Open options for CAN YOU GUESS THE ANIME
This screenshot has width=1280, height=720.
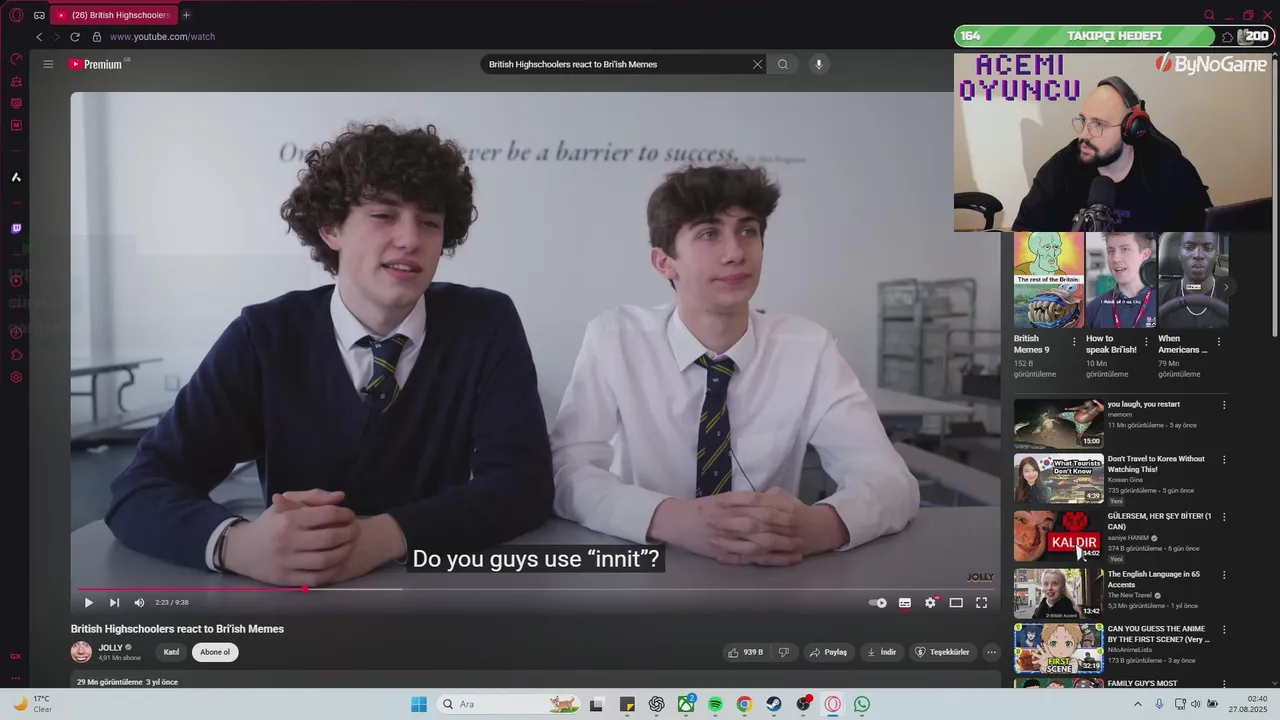[x=1224, y=630]
